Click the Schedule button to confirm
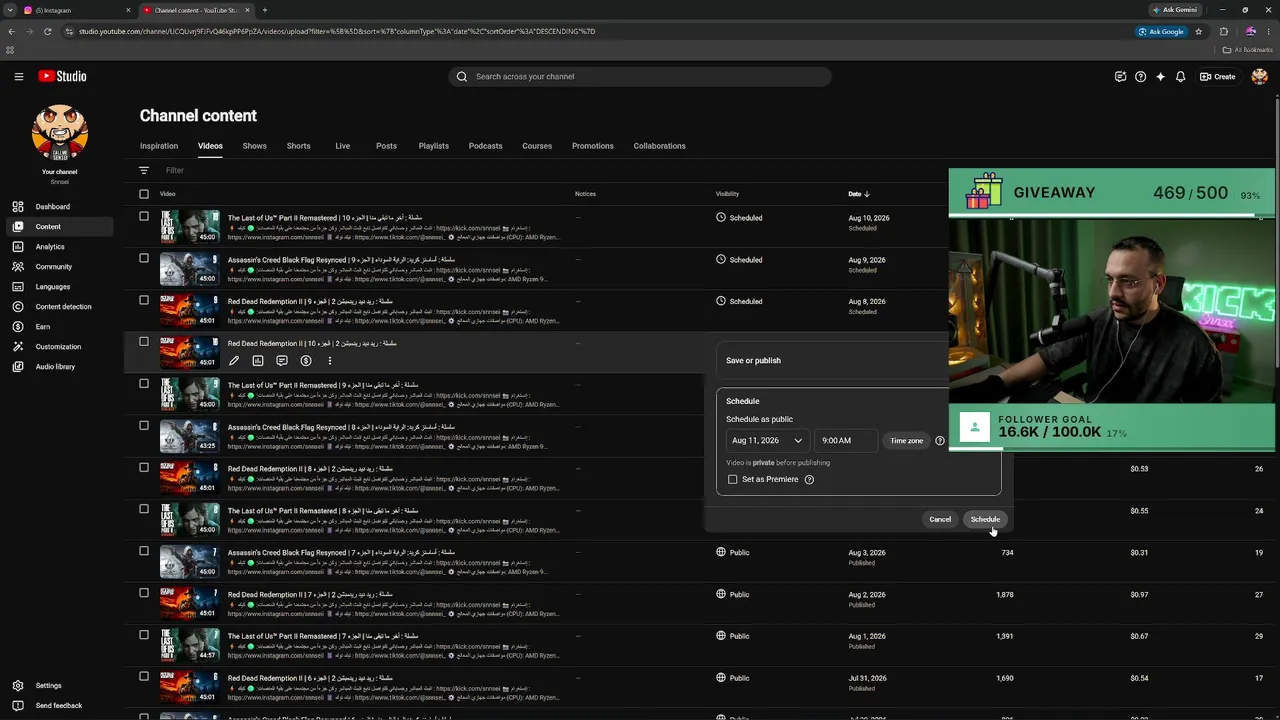This screenshot has width=1280, height=720. coord(985,520)
